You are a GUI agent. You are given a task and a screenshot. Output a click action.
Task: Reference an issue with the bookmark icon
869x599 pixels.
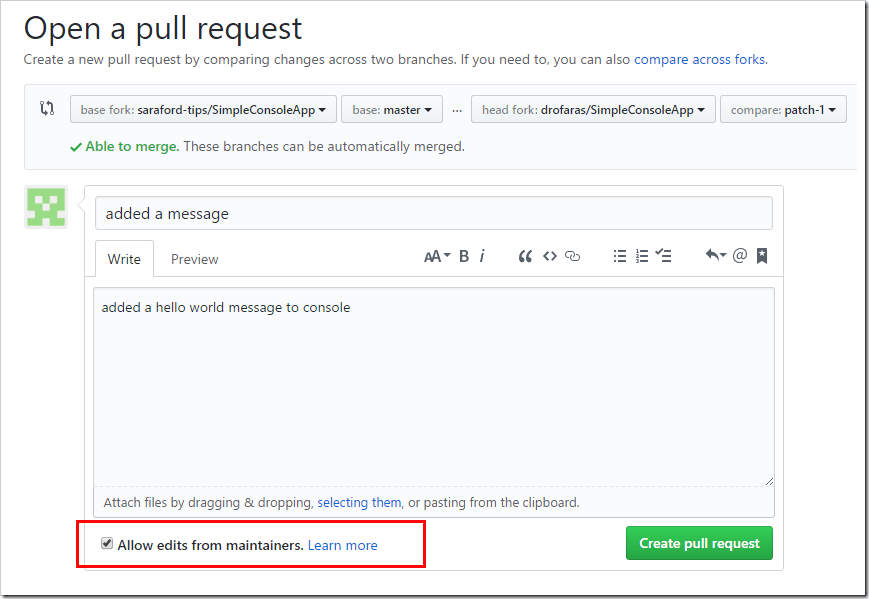(760, 256)
